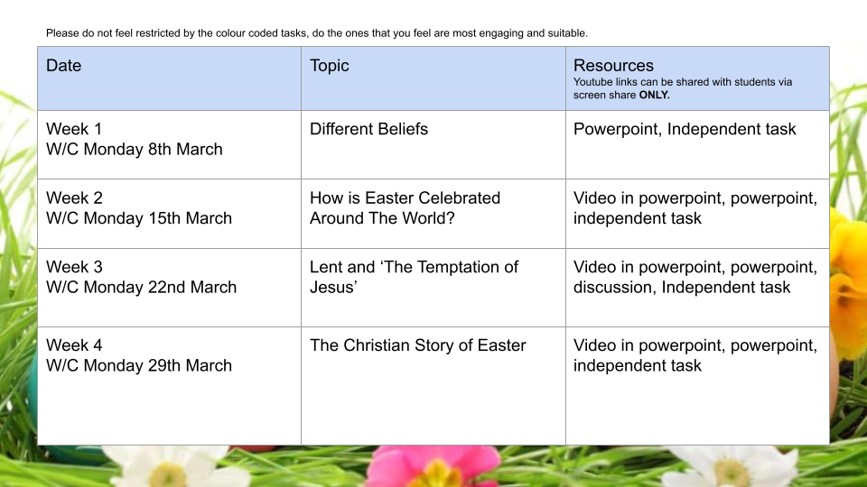Select Week 4 resources 'Video in powerpoint' cell
This screenshot has width=867, height=487.
pyautogui.click(x=697, y=386)
